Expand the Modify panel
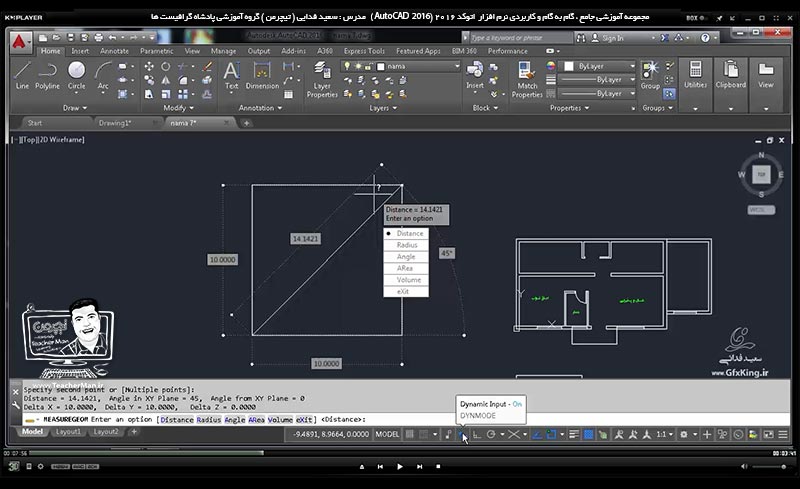The image size is (800, 489). coord(179,108)
